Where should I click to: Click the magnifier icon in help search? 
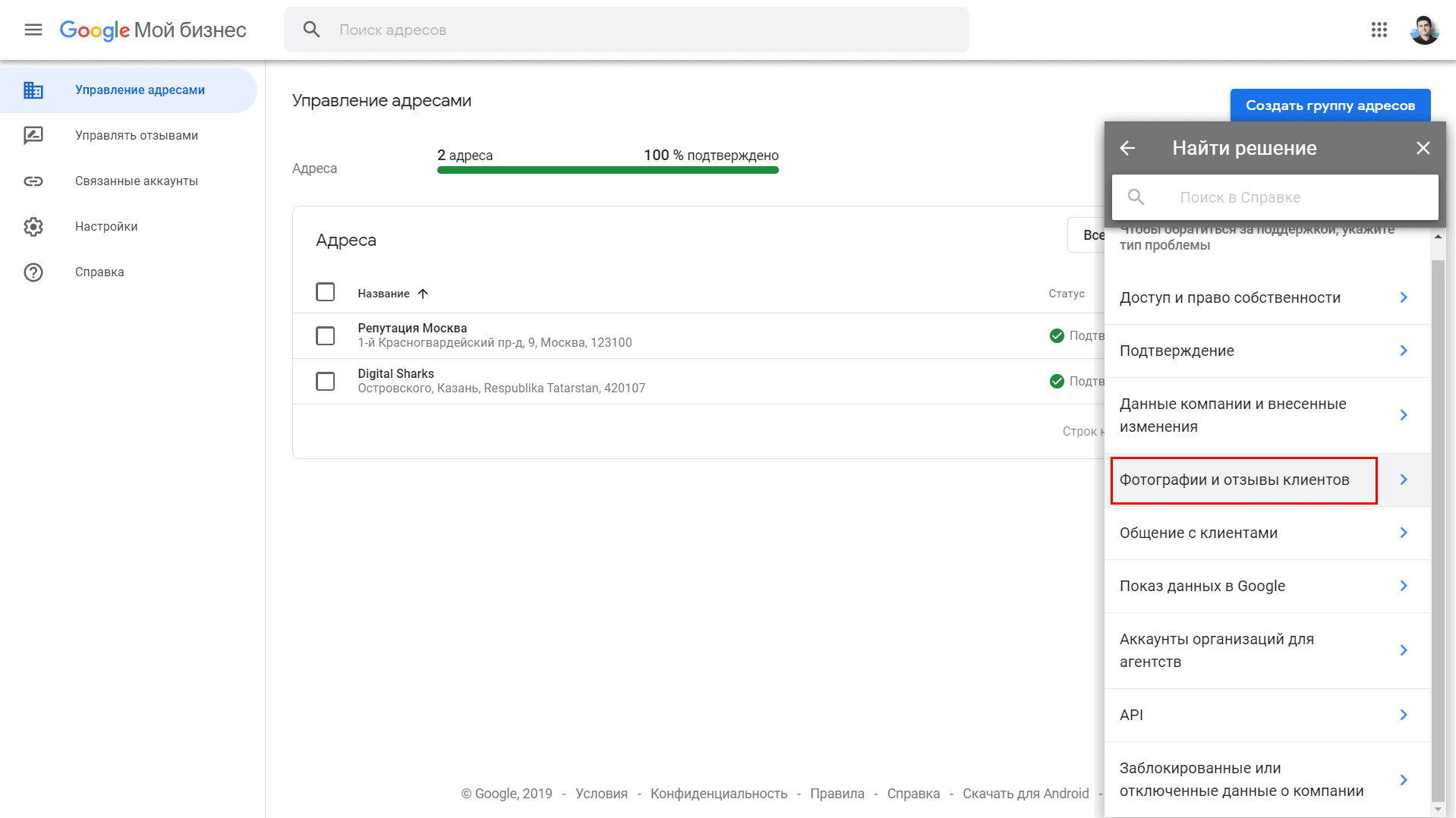pos(1136,197)
